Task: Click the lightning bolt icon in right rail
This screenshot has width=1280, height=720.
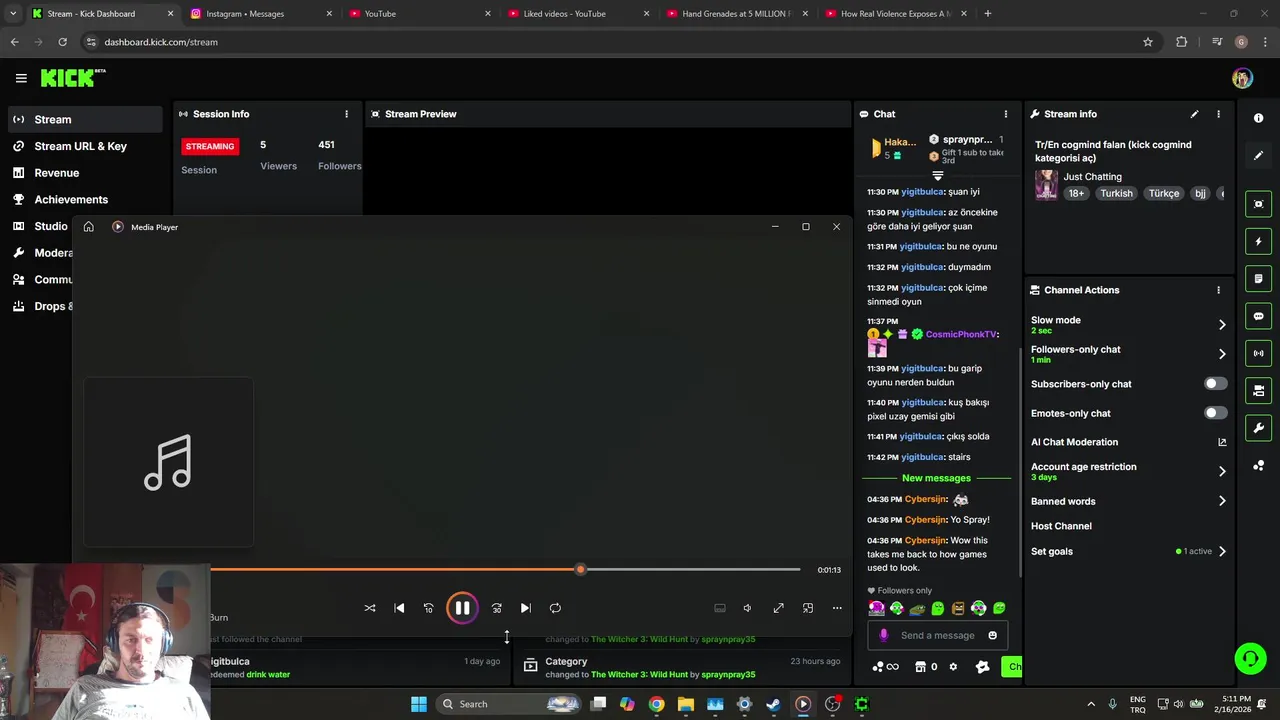Action: pos(1258,241)
